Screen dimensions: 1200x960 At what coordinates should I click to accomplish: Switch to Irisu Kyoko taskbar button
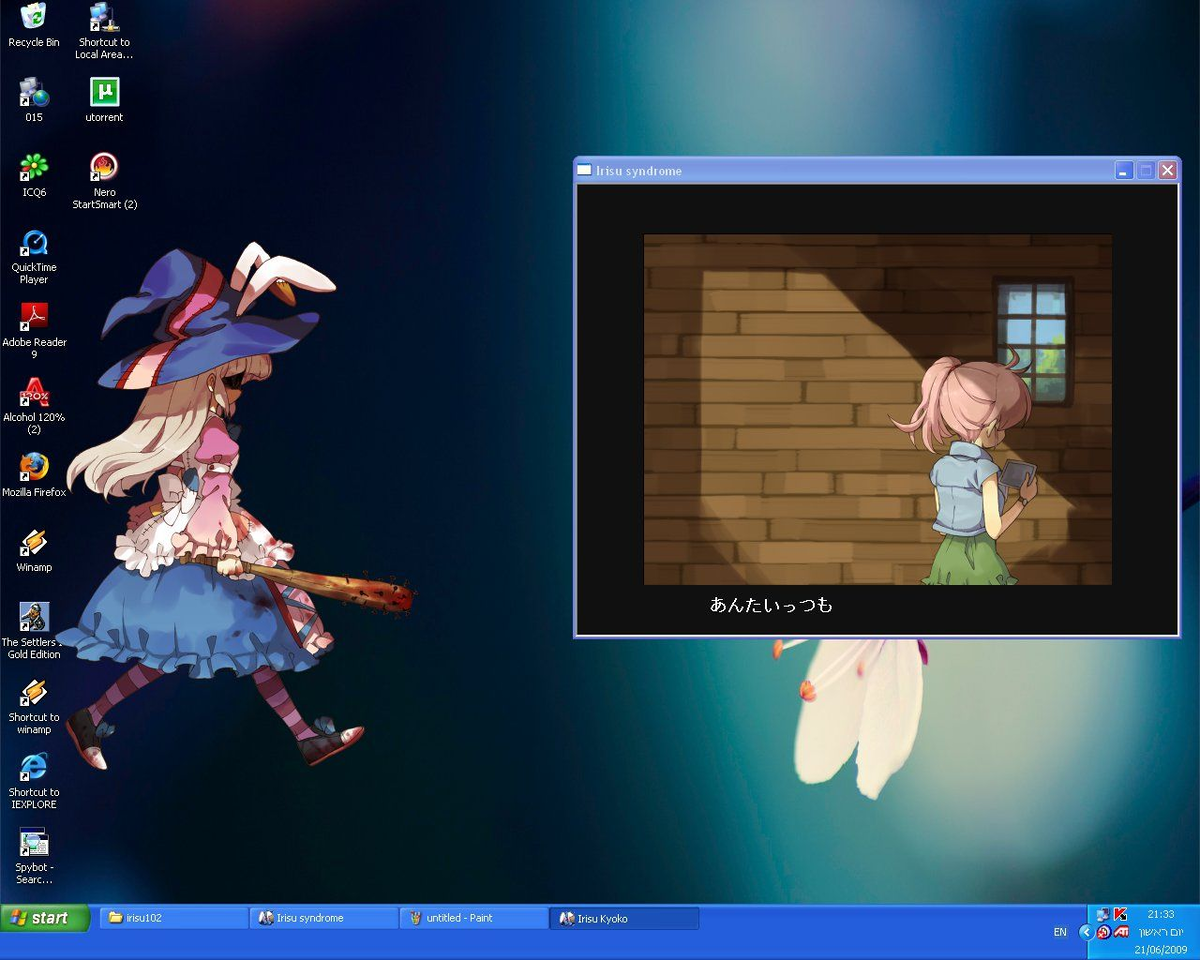624,918
